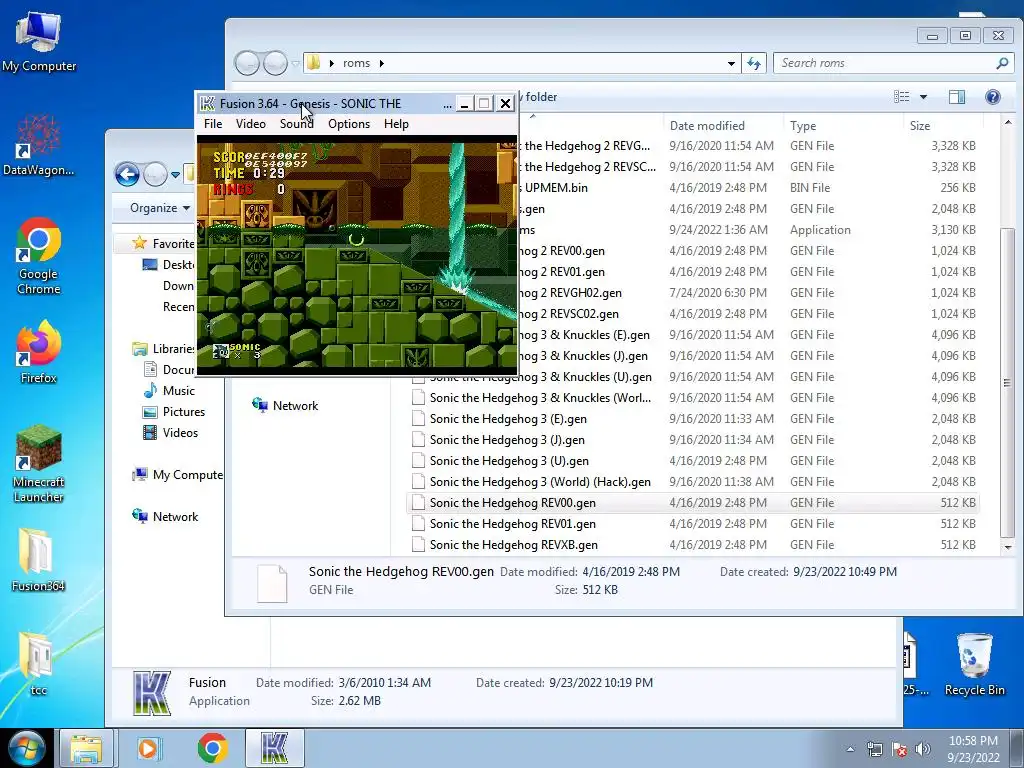The width and height of the screenshot is (1024, 768).
Task: Open the File menu in Fusion
Action: (x=213, y=124)
